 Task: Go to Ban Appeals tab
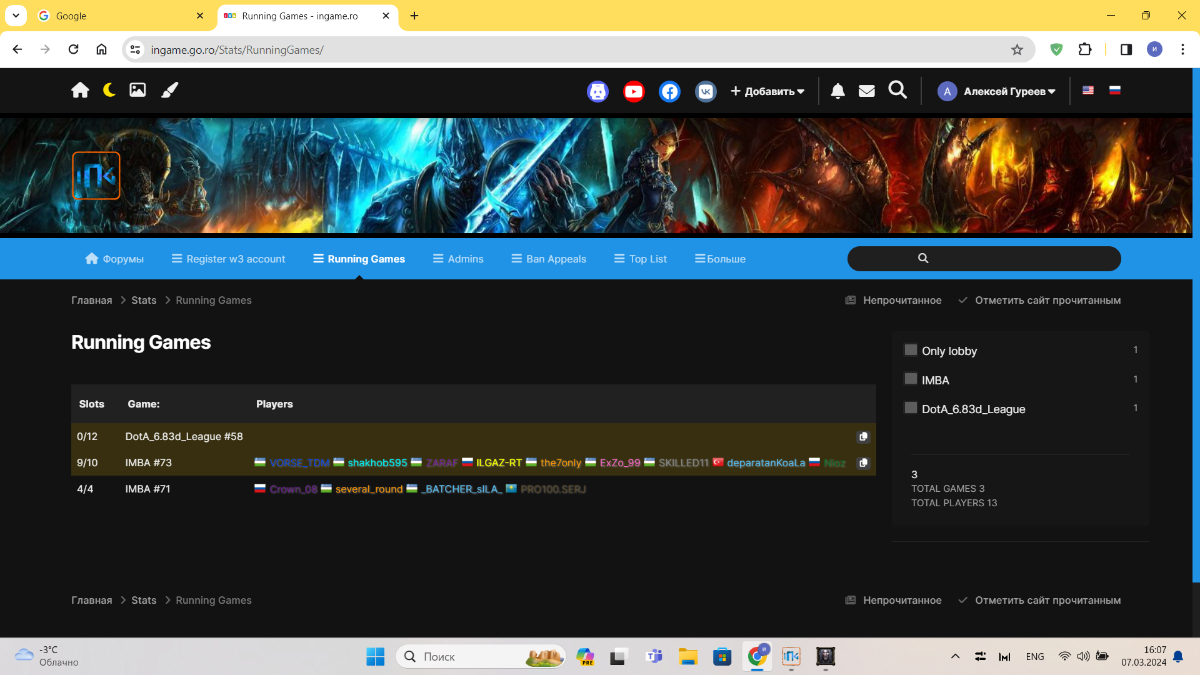point(548,259)
